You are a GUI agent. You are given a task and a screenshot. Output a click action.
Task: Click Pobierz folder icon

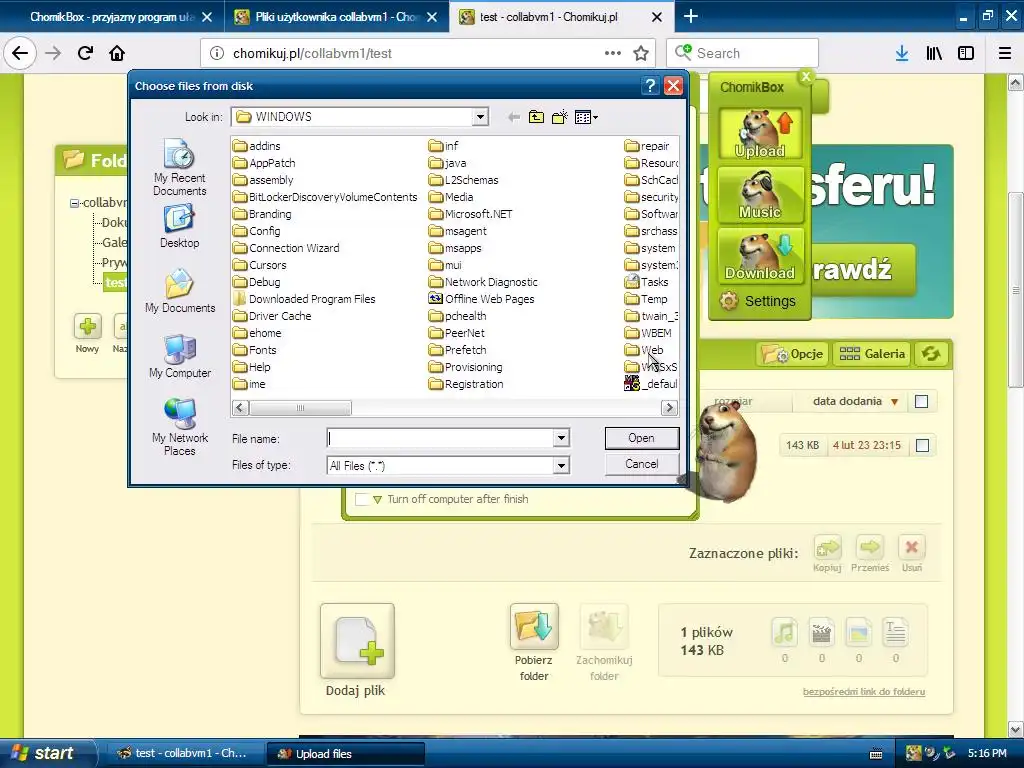coord(534,627)
